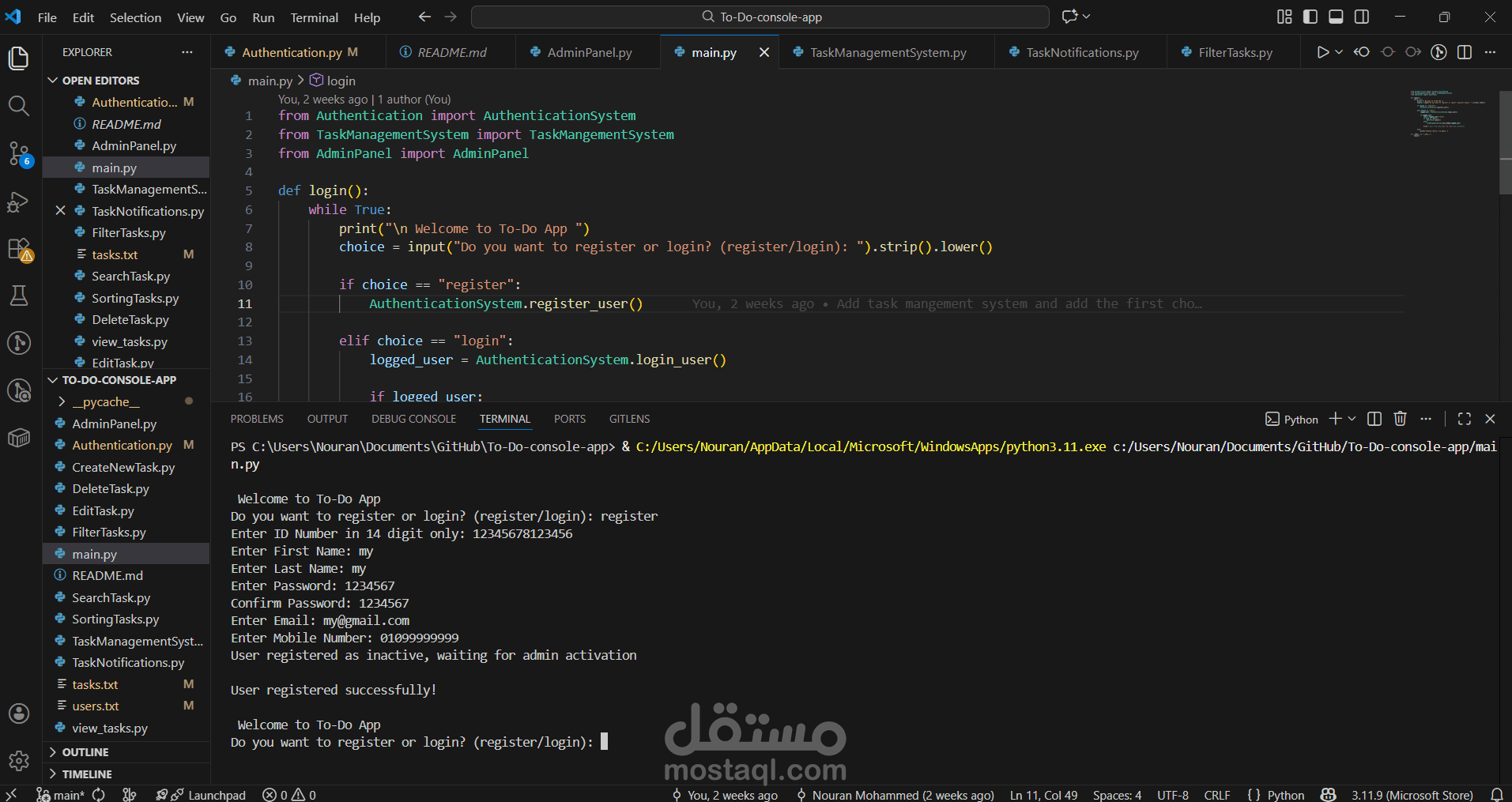Screen dimensions: 1512x802
Task: Open the Source Control view
Action: pos(19,155)
